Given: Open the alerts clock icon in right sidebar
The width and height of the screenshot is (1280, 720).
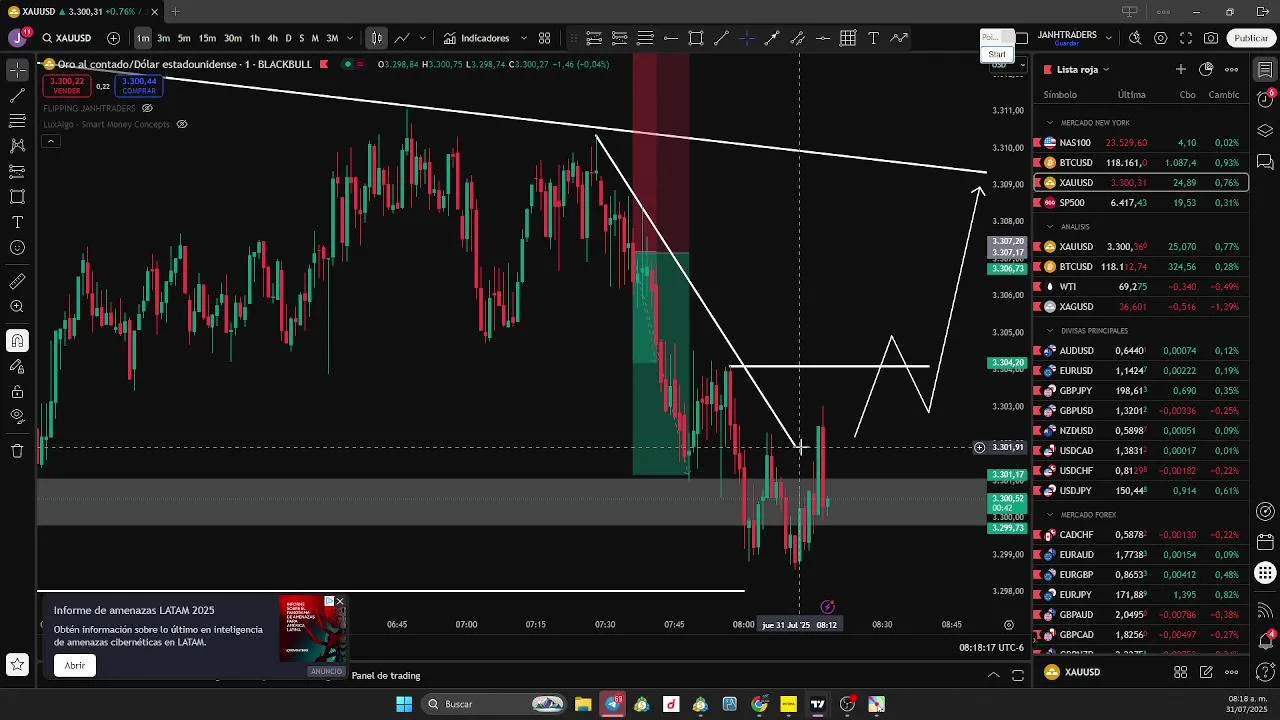Looking at the screenshot, I should pos(1265,97).
